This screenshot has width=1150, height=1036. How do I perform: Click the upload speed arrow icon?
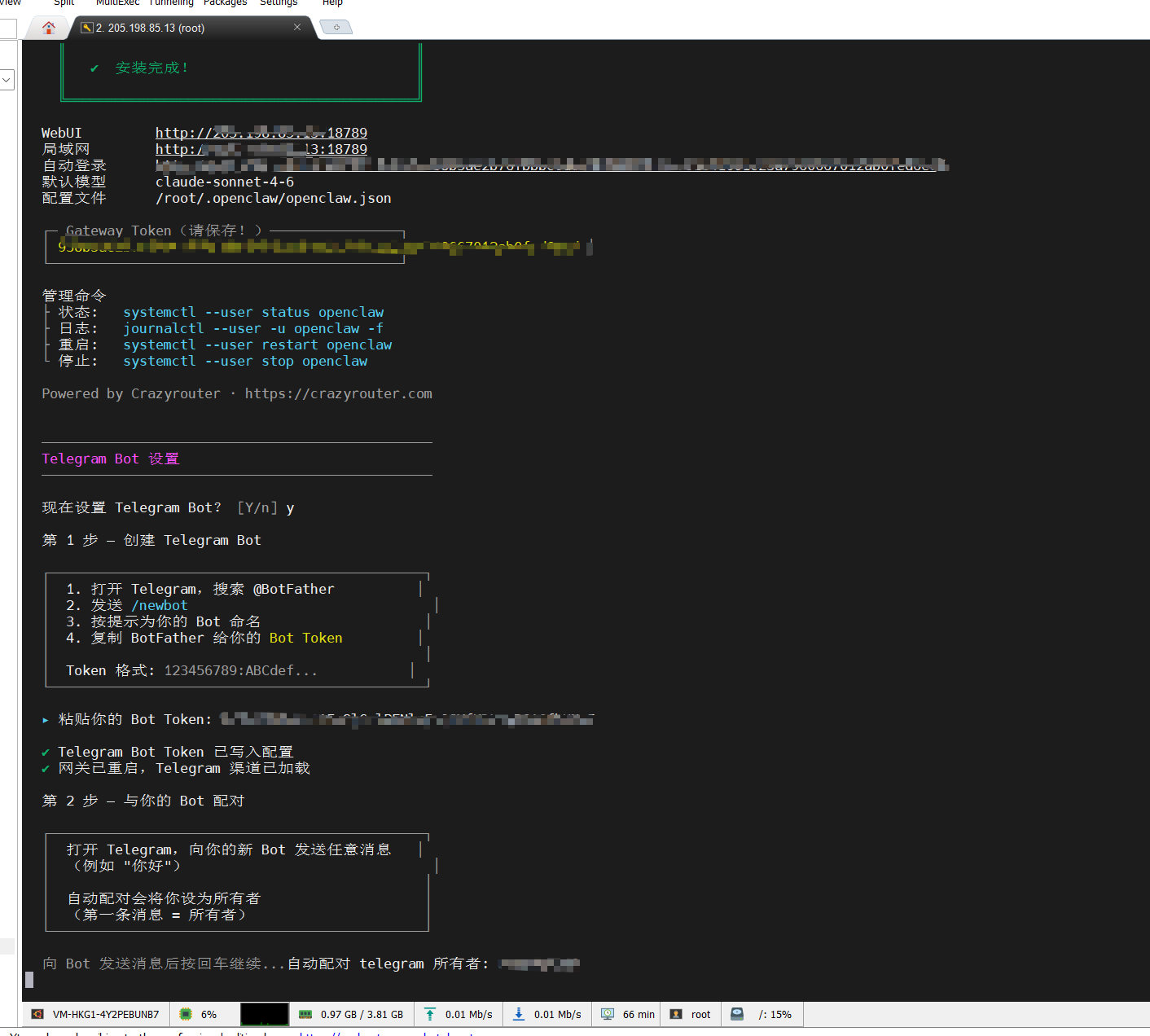(430, 1014)
